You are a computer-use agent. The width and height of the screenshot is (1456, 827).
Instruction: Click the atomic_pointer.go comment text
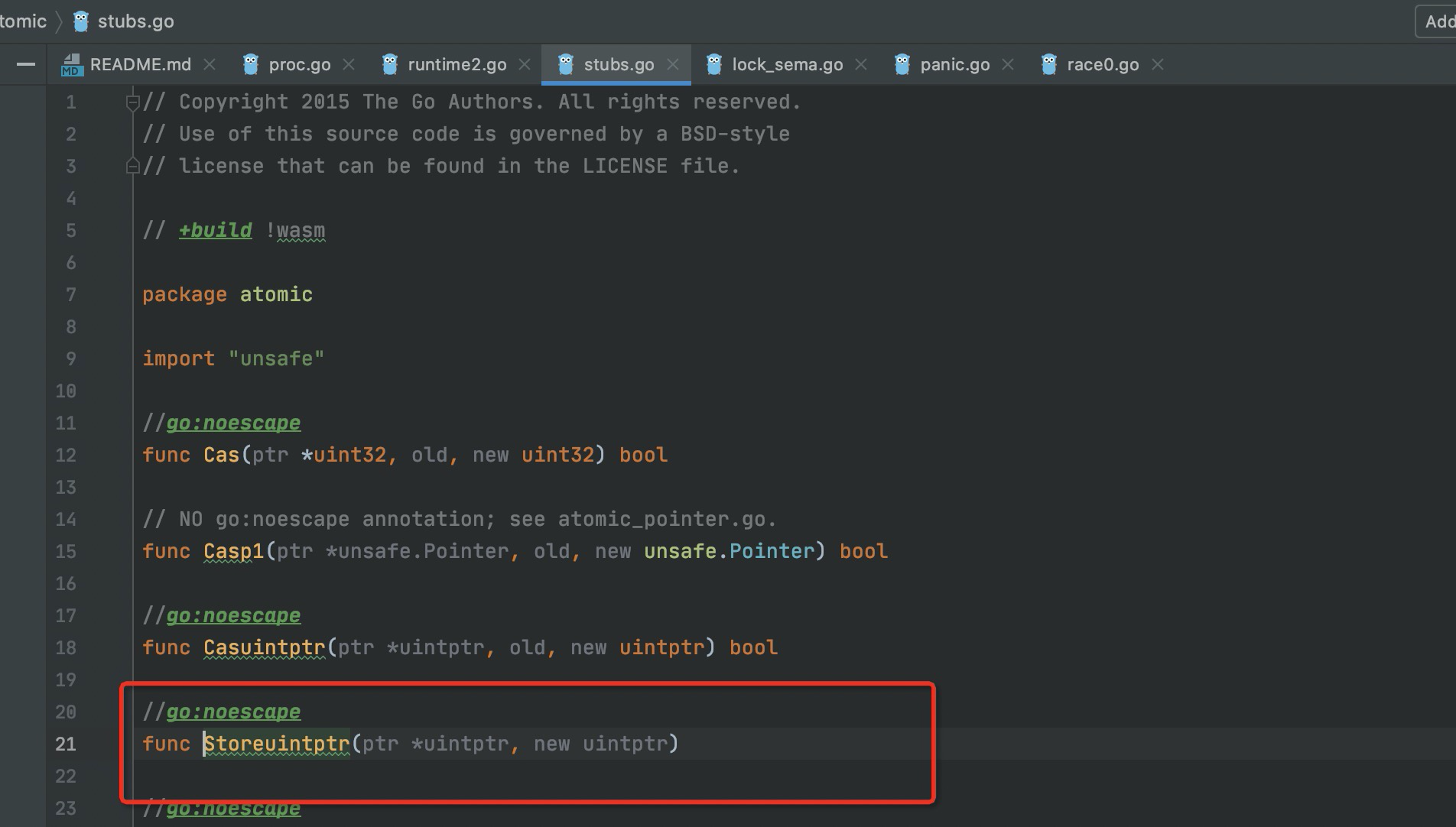(667, 520)
